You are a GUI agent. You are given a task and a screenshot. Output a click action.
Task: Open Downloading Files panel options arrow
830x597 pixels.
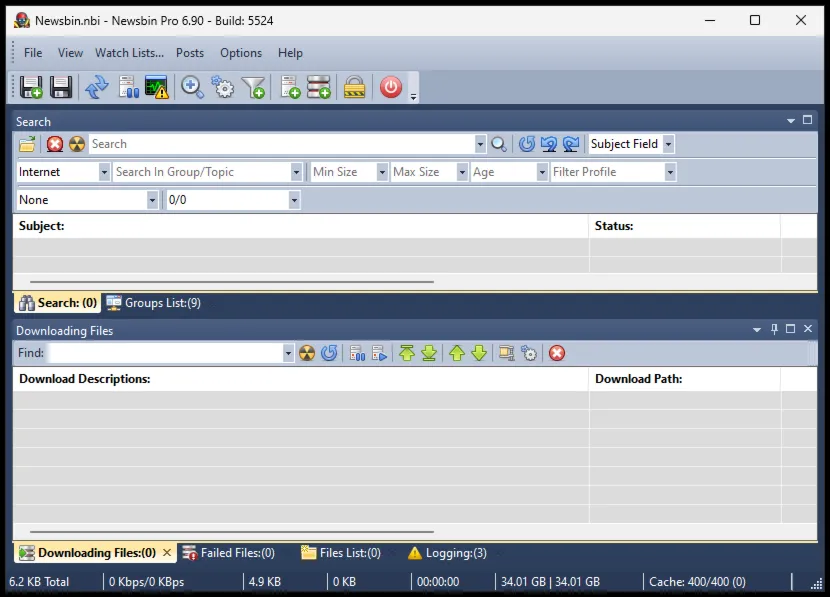pyautogui.click(x=757, y=330)
